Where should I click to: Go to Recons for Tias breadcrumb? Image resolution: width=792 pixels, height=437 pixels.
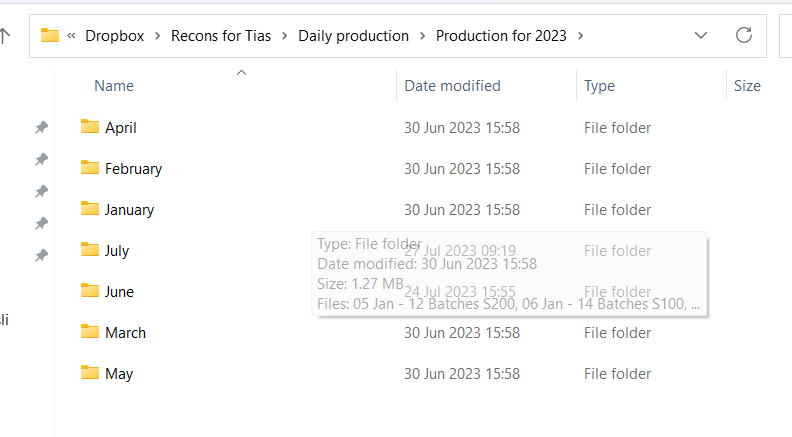221,36
